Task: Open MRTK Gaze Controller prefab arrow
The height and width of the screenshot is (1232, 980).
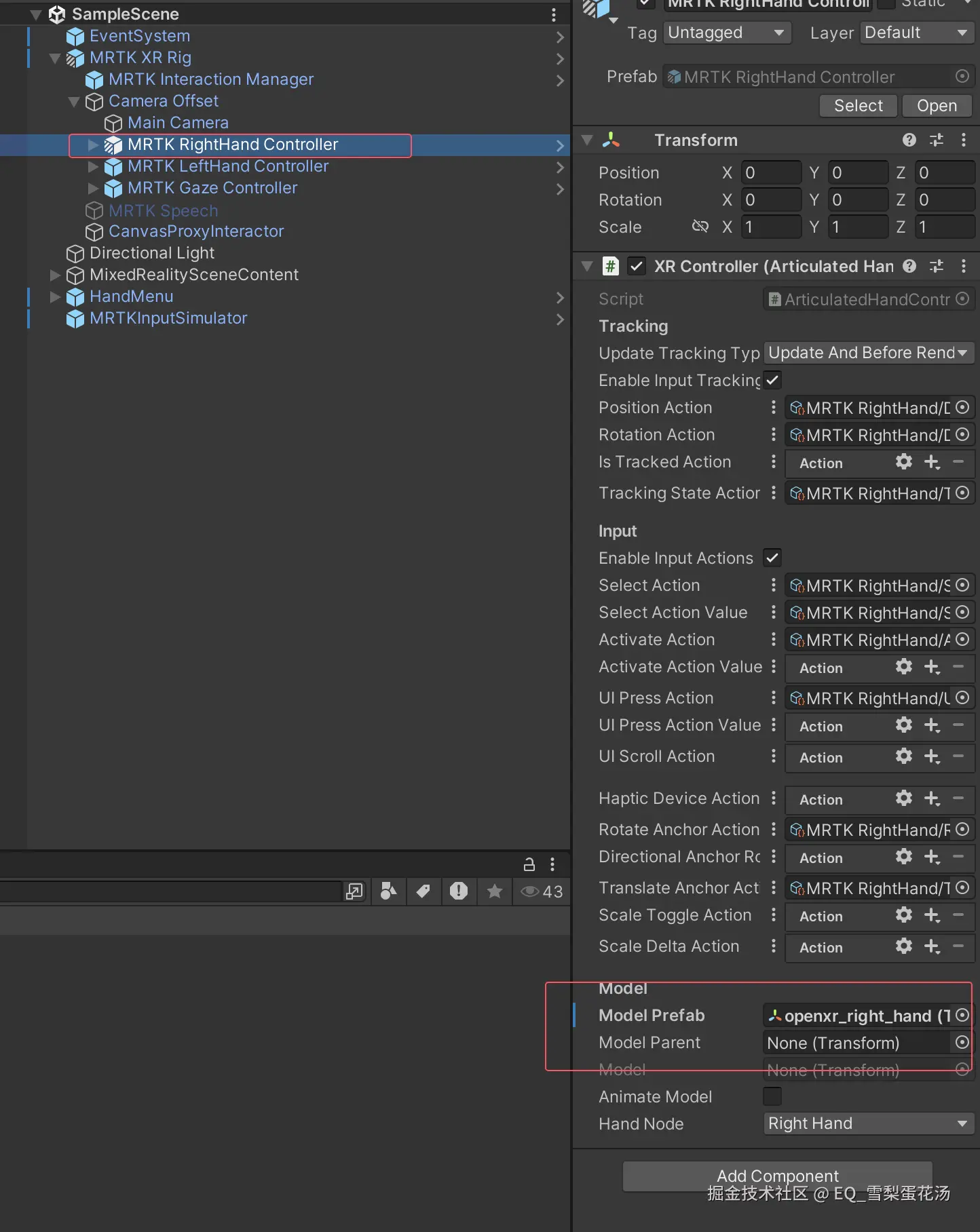Action: (x=560, y=189)
